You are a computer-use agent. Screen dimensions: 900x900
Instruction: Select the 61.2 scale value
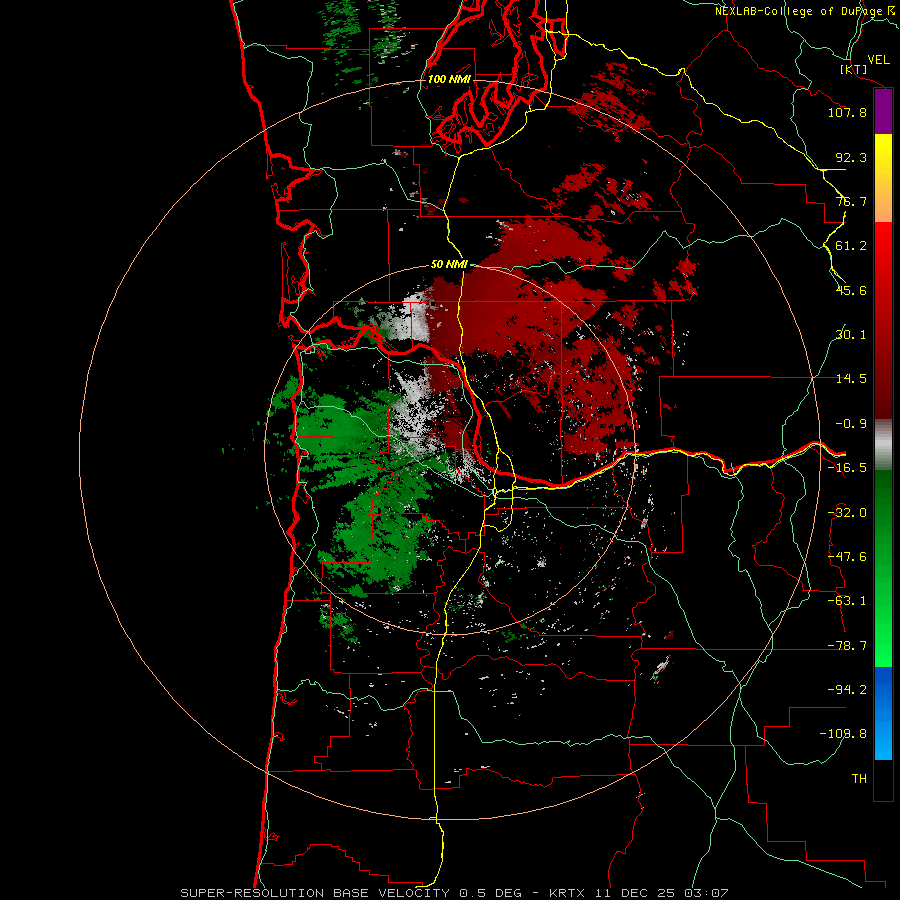pyautogui.click(x=851, y=246)
